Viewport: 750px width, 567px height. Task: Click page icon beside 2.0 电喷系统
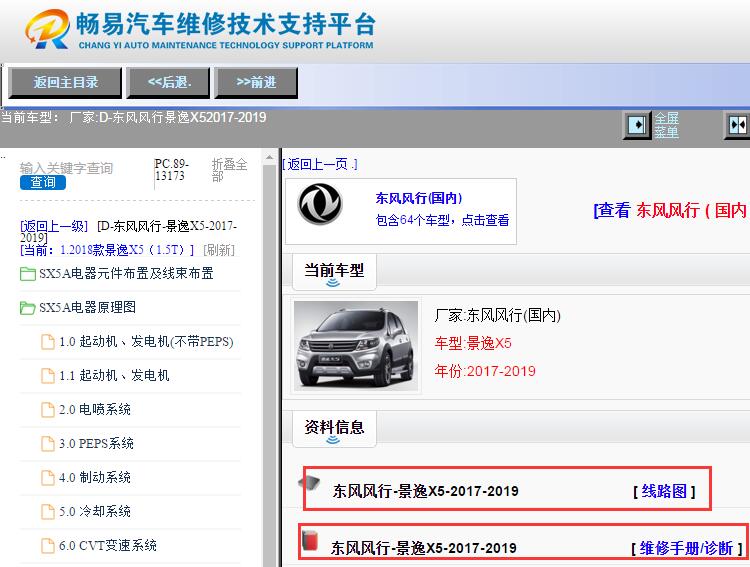point(48,410)
